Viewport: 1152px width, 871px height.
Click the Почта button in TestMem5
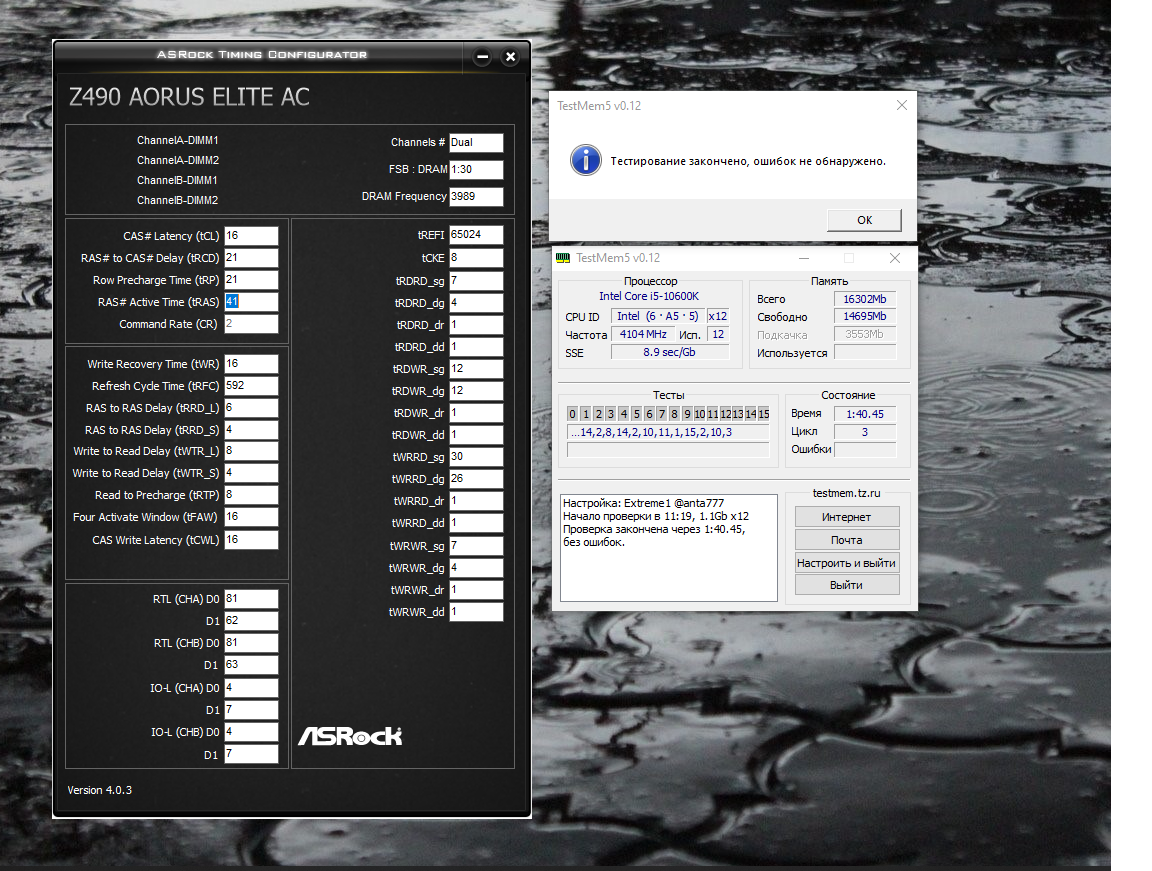pos(846,540)
